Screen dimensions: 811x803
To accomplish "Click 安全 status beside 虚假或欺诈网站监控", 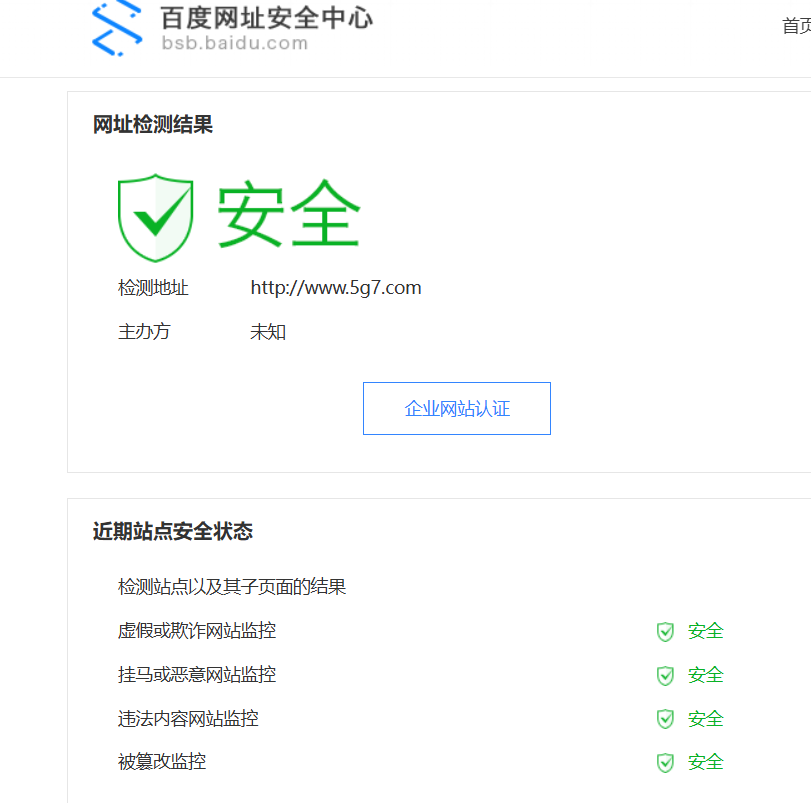I will coord(705,631).
